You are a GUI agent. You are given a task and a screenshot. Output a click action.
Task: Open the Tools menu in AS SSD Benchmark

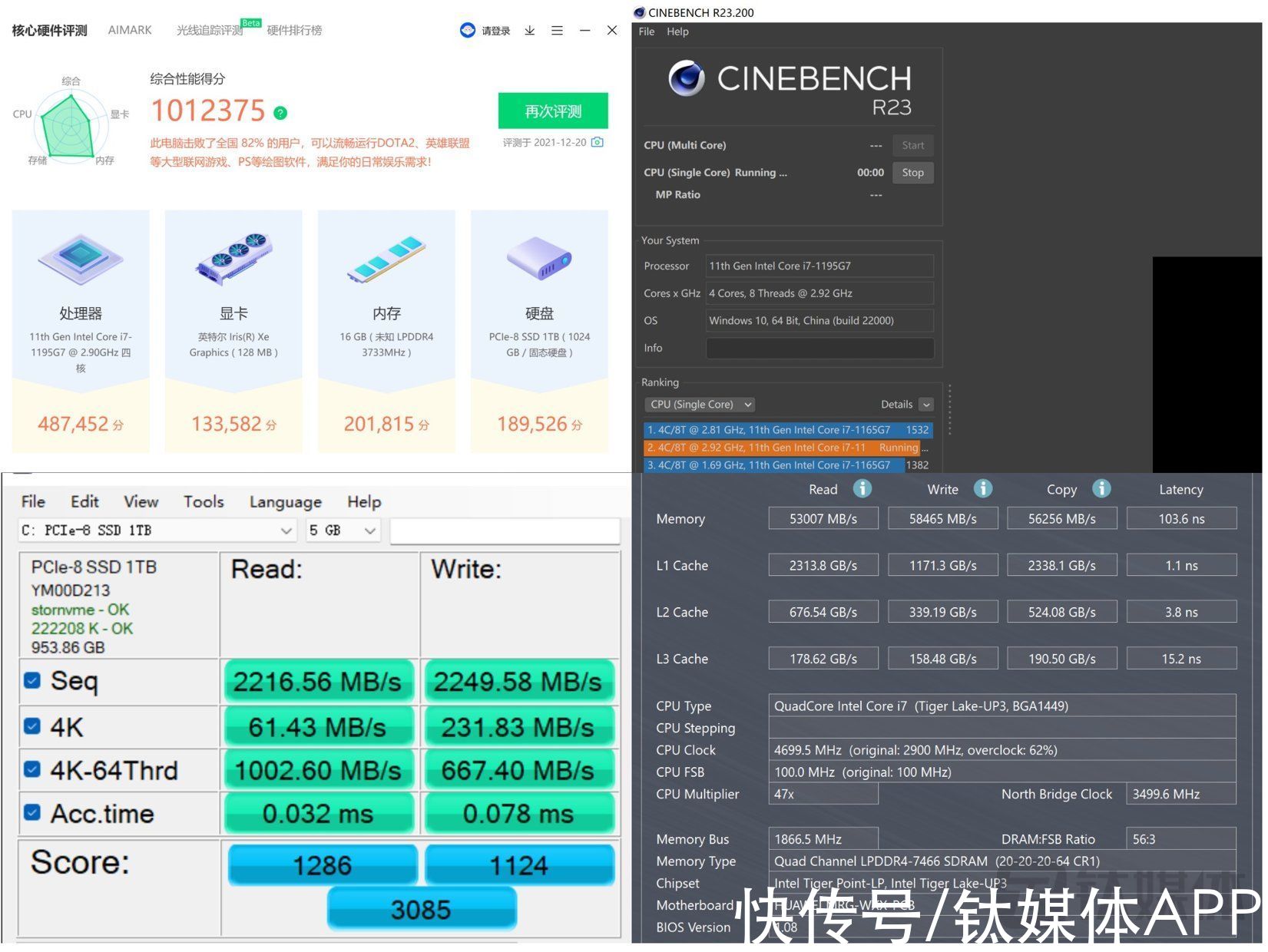click(x=204, y=501)
